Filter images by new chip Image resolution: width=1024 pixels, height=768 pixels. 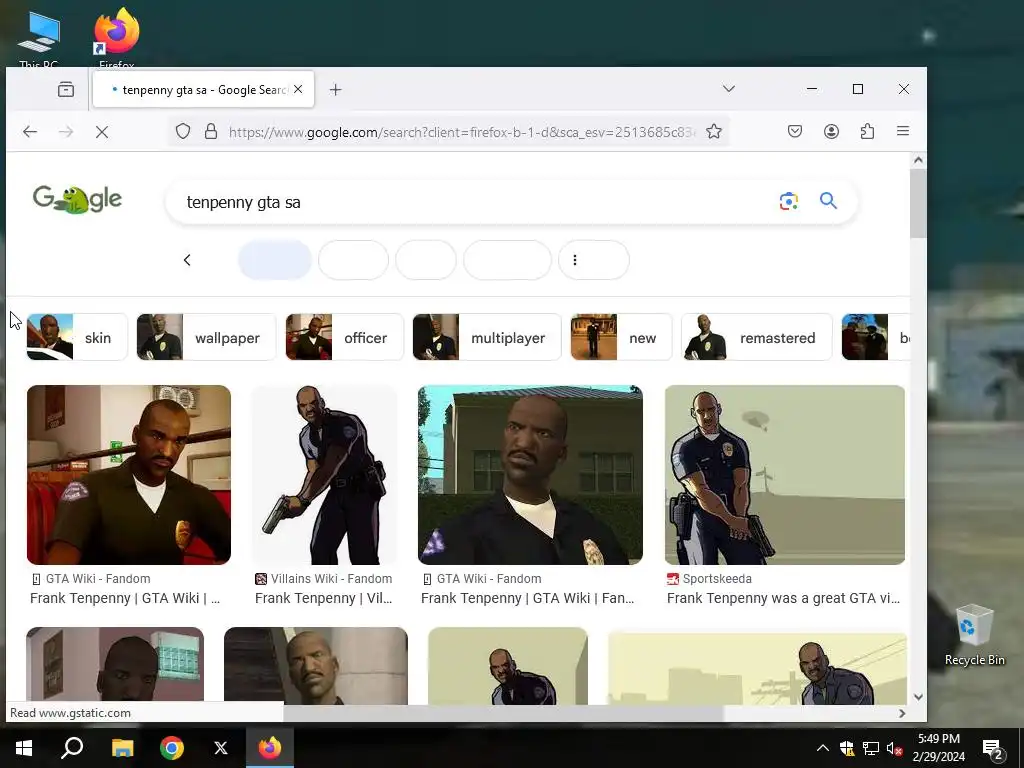(x=621, y=337)
